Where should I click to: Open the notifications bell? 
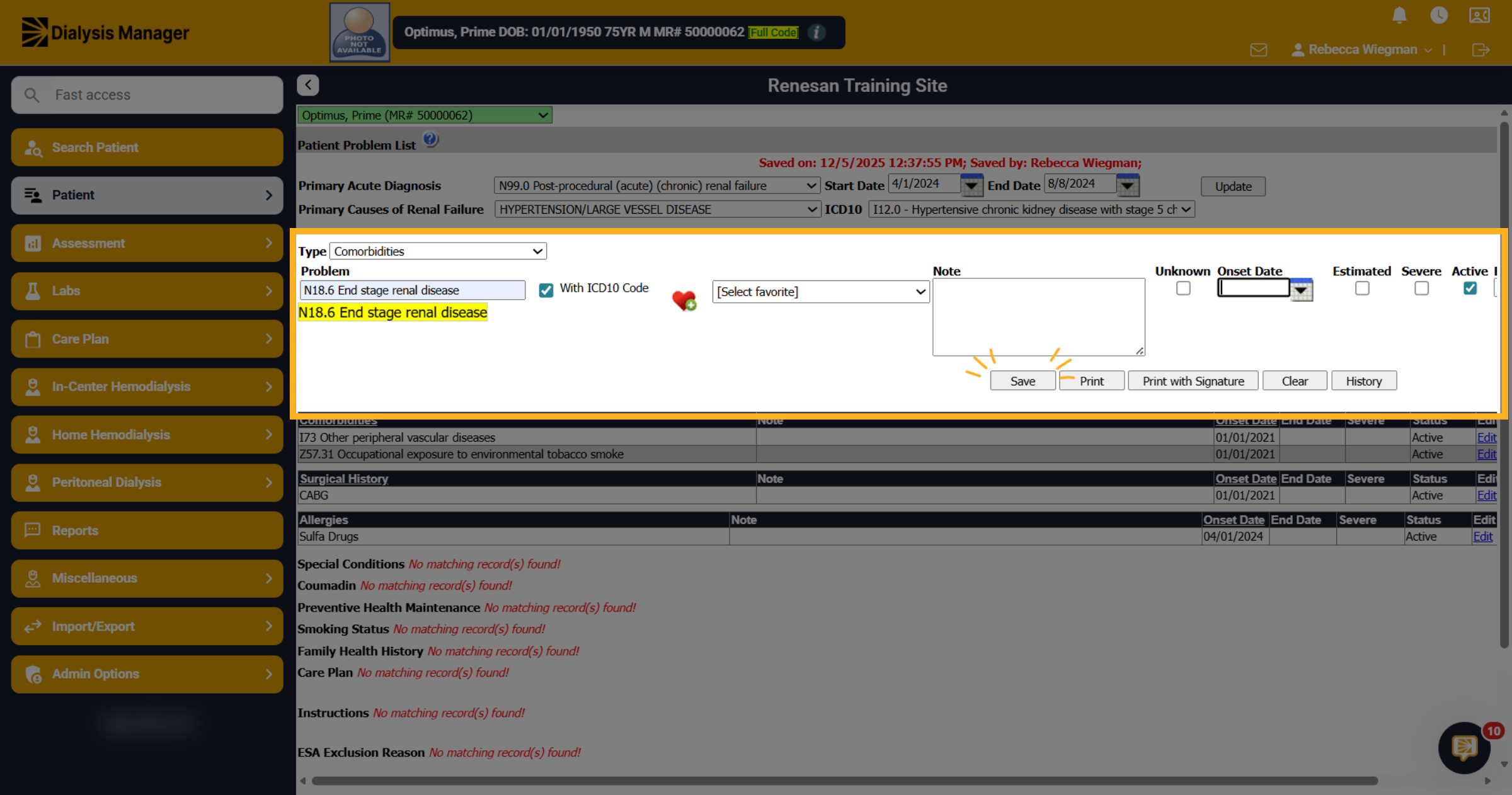(x=1399, y=15)
